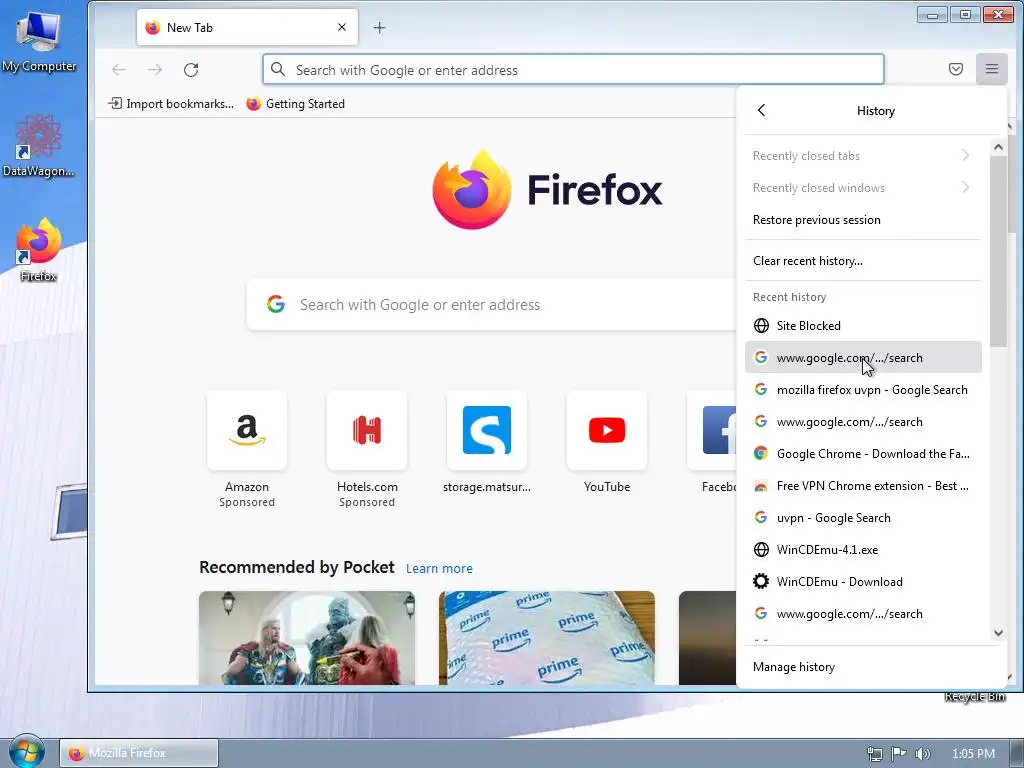Click Mozilla Firefox taskbar button
1024x768 pixels.
coord(139,753)
